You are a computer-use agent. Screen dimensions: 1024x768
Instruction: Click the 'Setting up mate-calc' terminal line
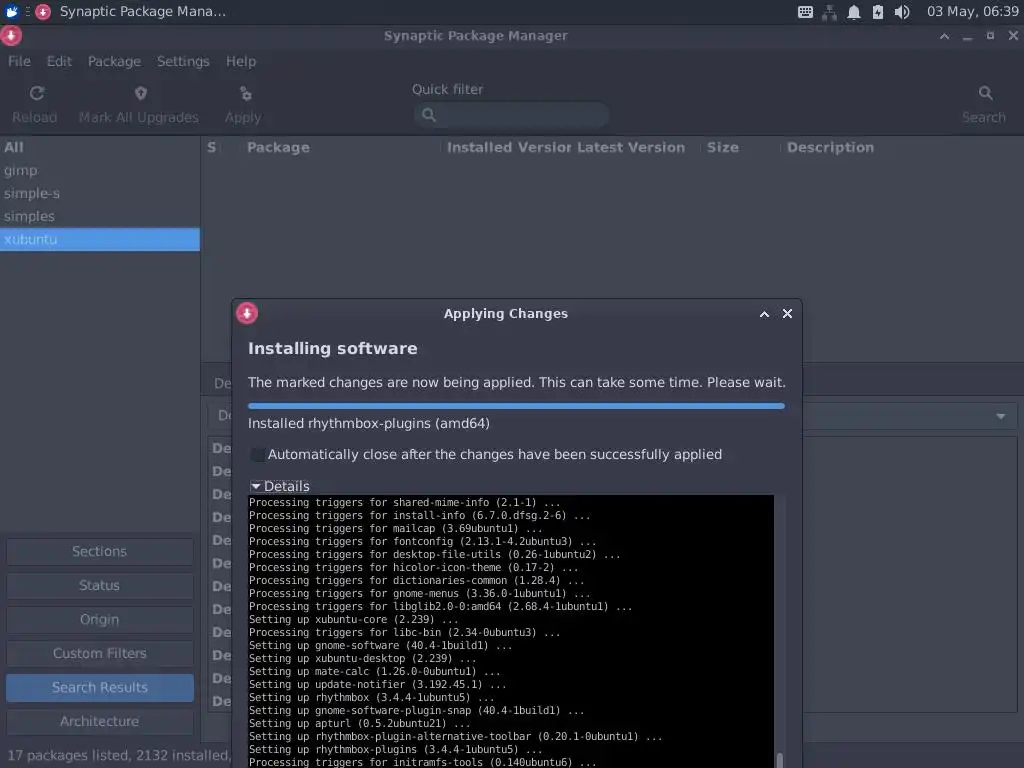coord(374,671)
